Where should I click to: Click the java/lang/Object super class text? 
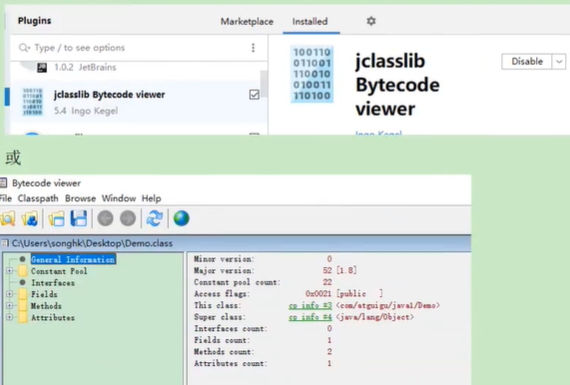(x=375, y=317)
